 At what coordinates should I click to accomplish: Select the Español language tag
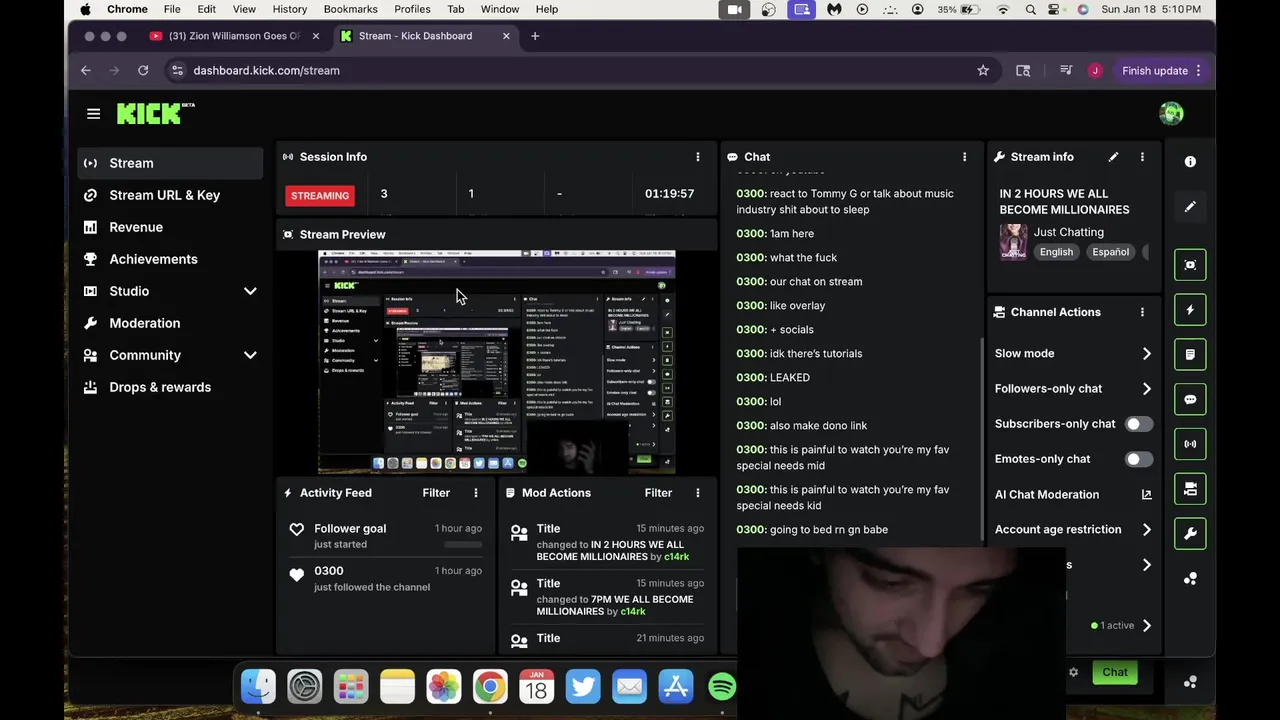tap(1110, 252)
